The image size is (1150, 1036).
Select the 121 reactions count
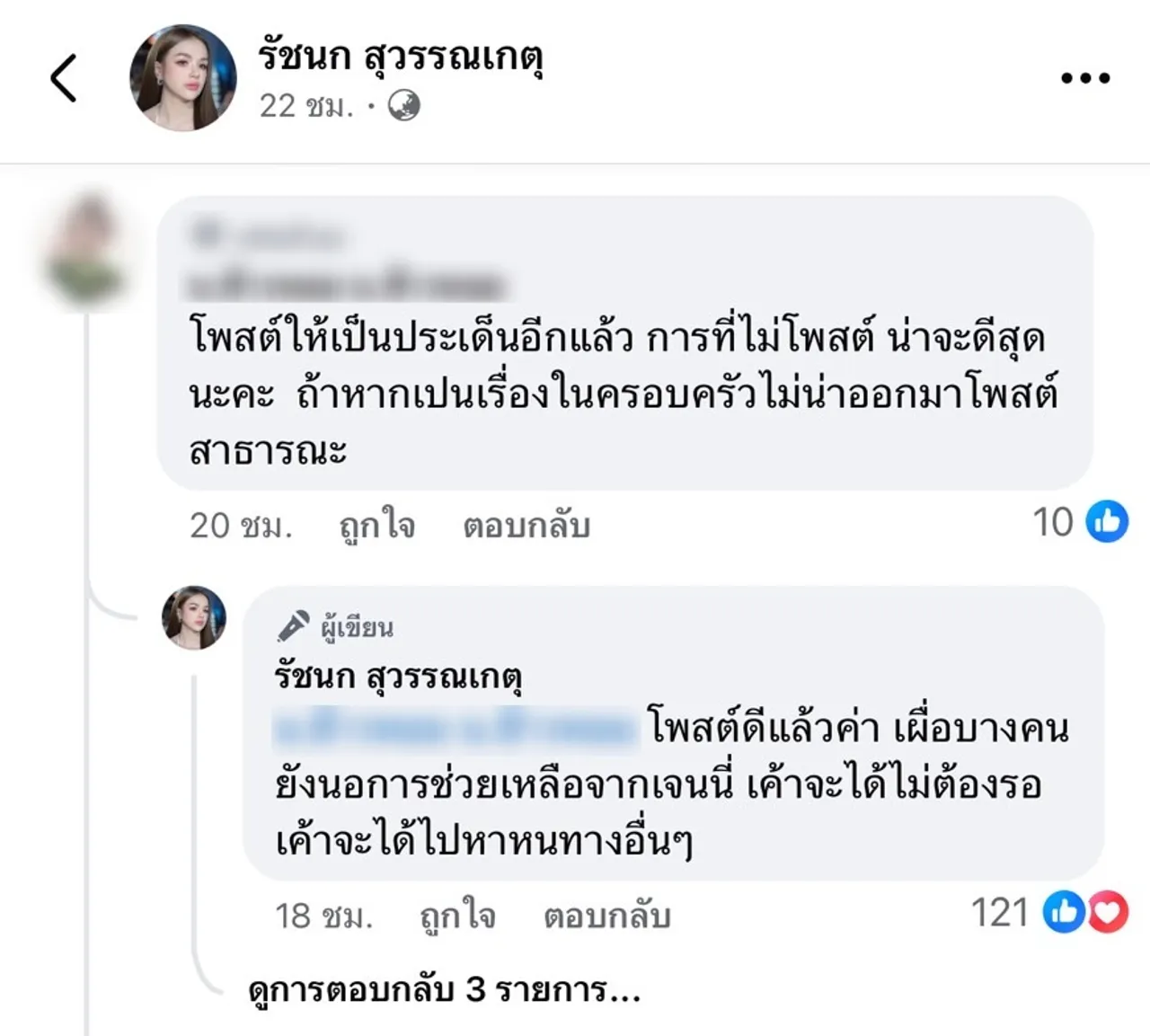(x=1001, y=914)
